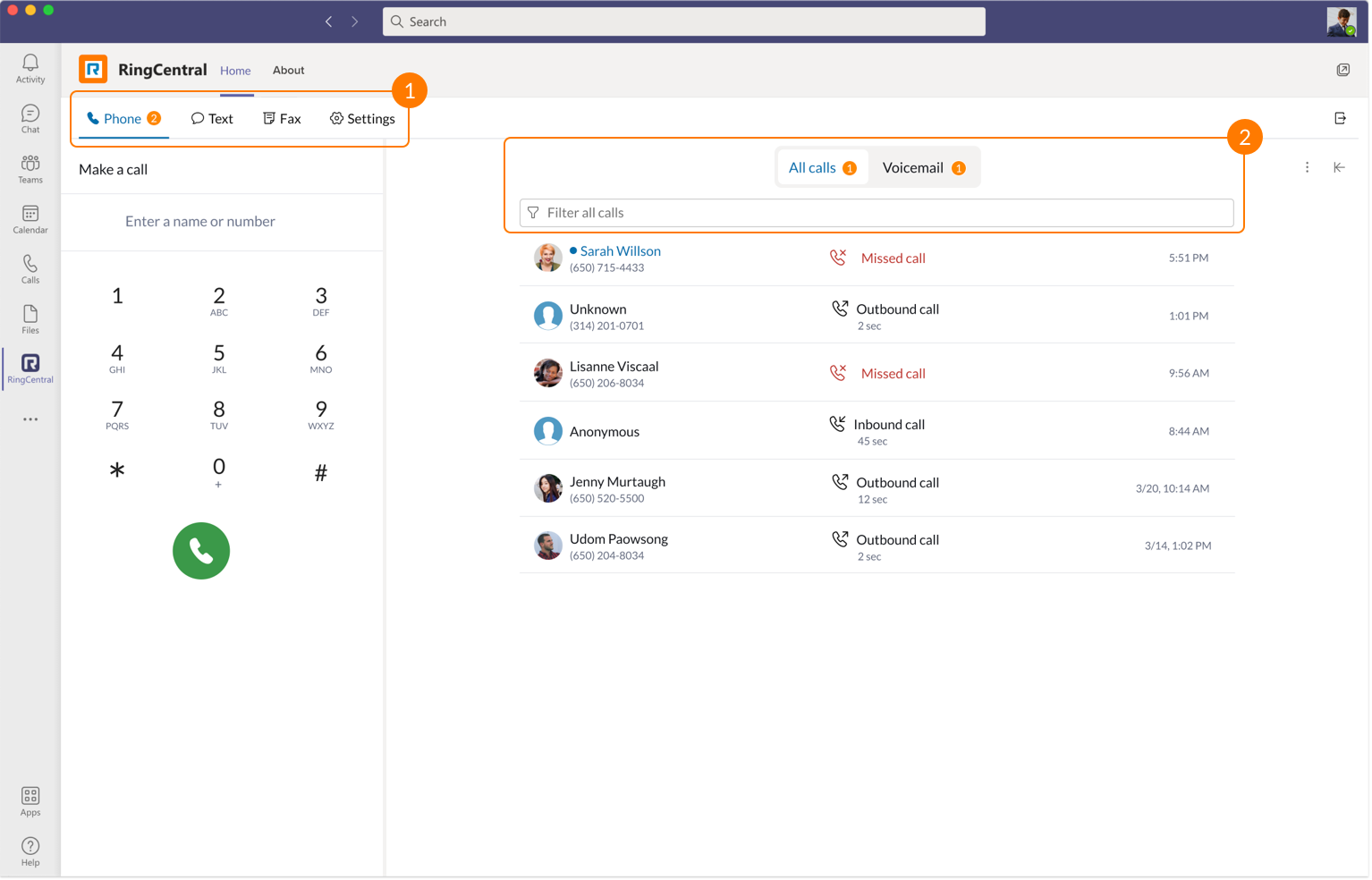Click the sign out icon
This screenshot has width=1372, height=880.
tap(1340, 118)
